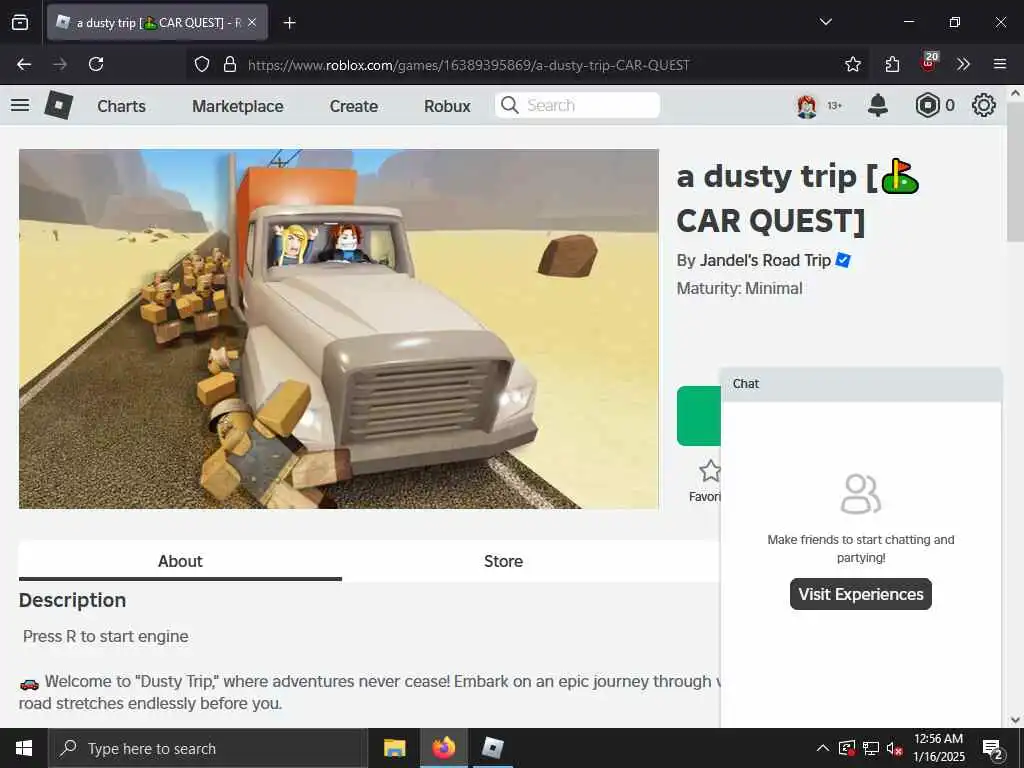Show hidden system tray icons
The image size is (1024, 768).
[x=822, y=748]
